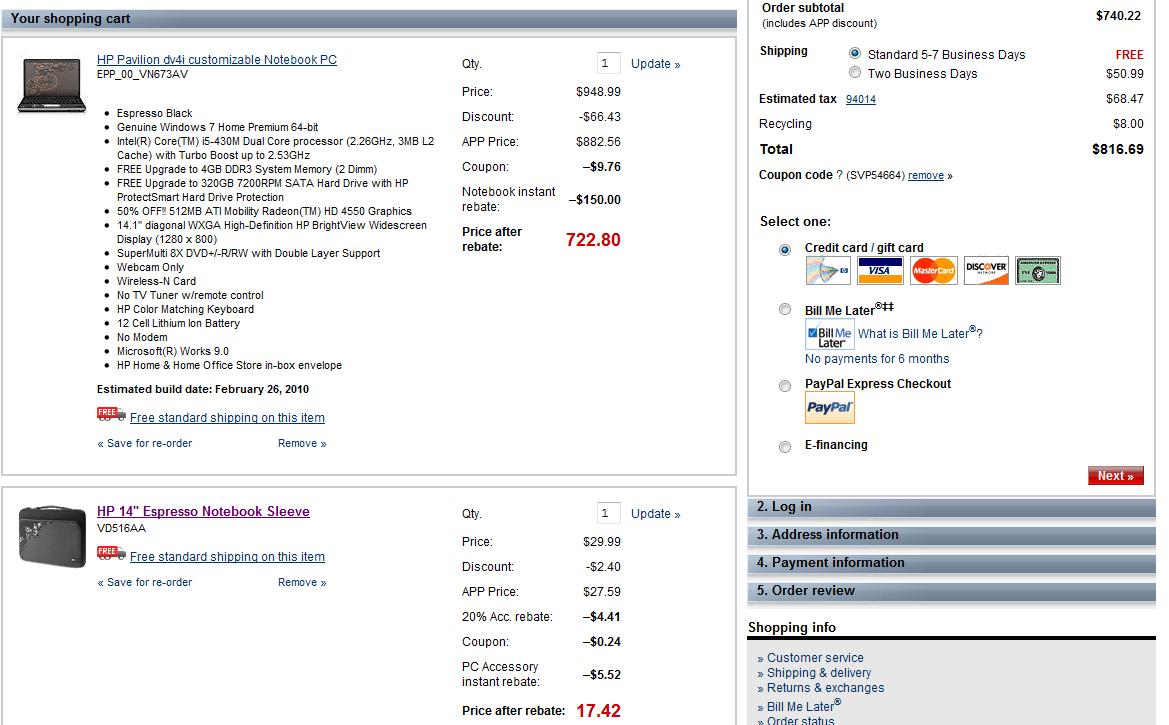1169x725 pixels.
Task: Click the –$150.00 notebook instant rebate value
Action: [594, 200]
